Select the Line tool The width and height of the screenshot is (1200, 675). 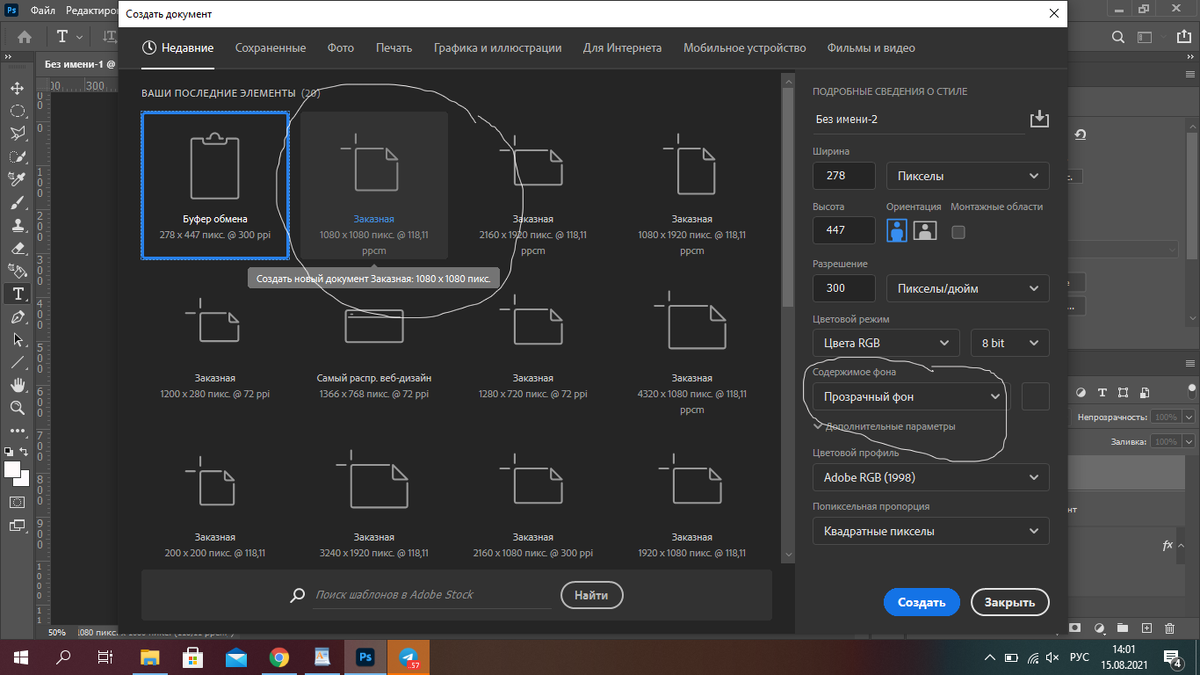[17, 363]
